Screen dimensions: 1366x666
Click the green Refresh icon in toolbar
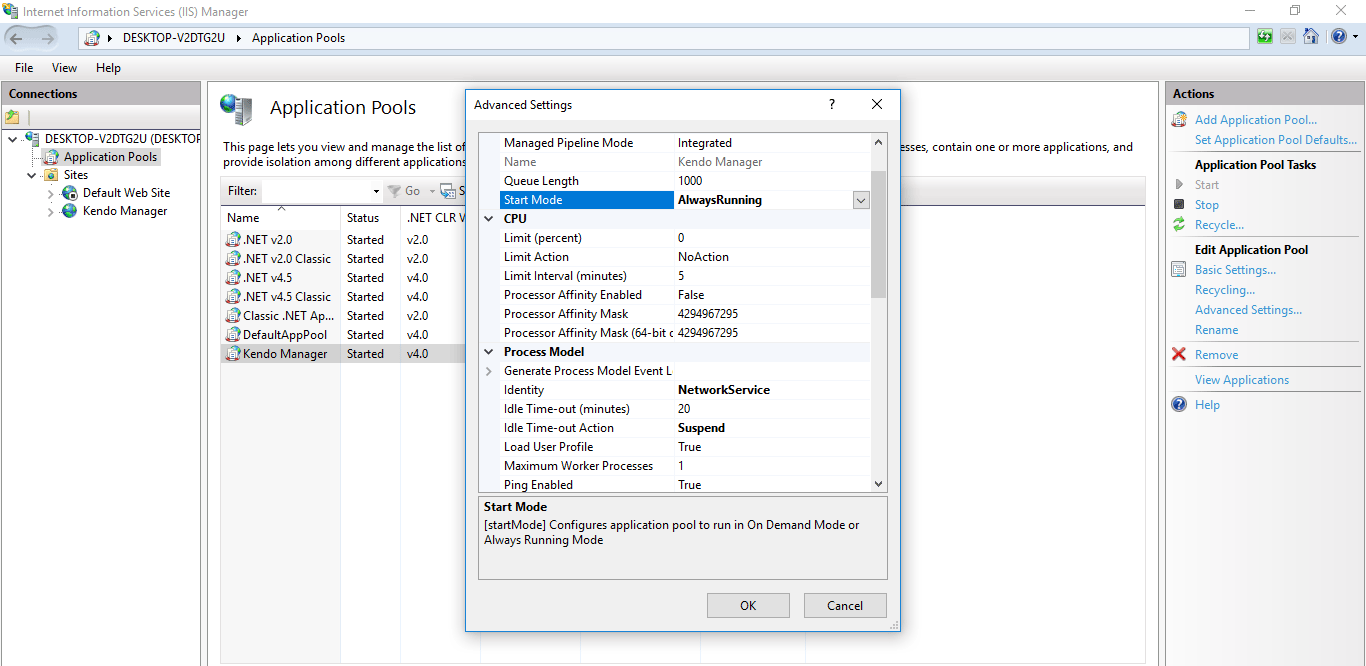tap(1264, 36)
